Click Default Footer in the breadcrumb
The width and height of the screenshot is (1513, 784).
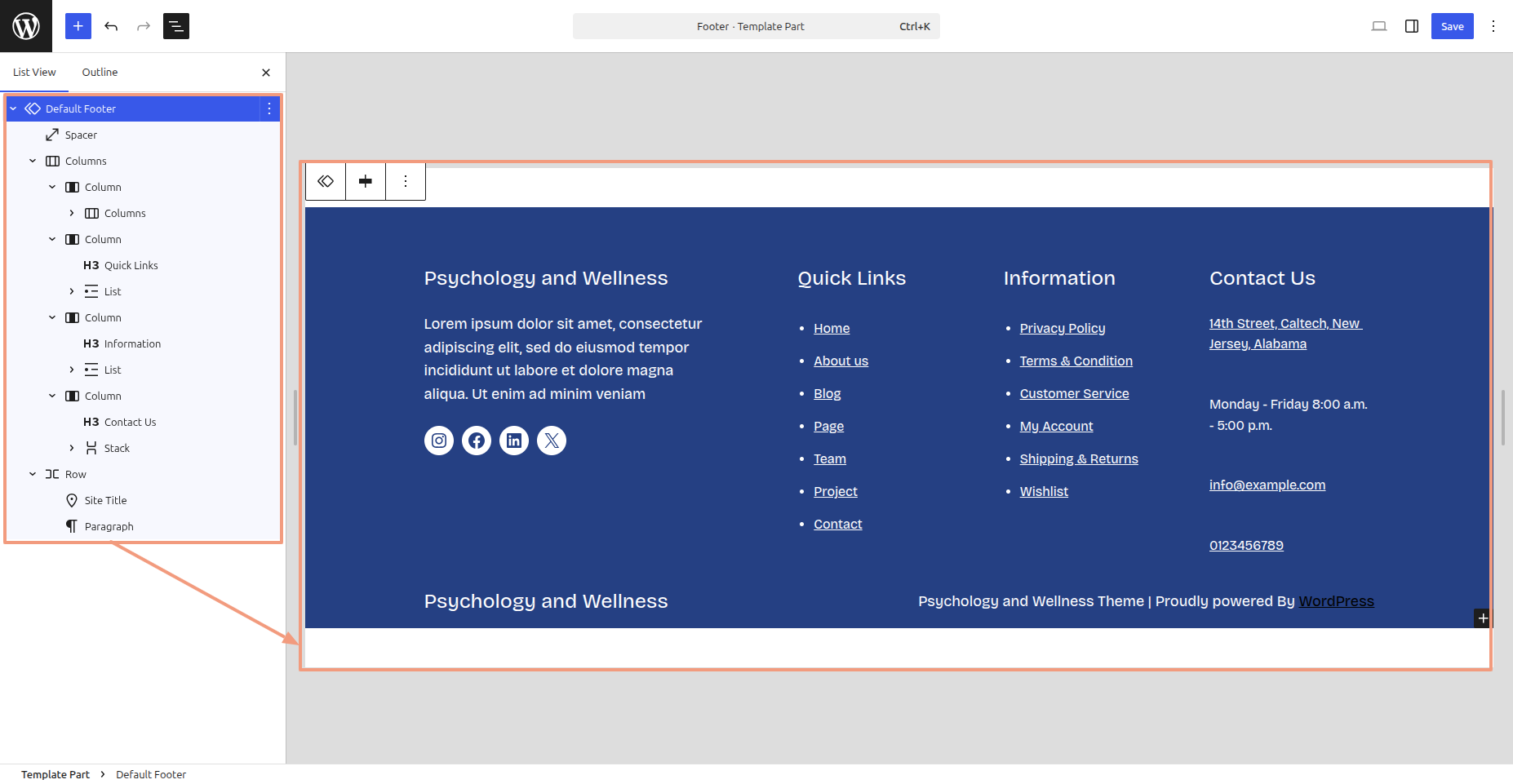pos(151,774)
